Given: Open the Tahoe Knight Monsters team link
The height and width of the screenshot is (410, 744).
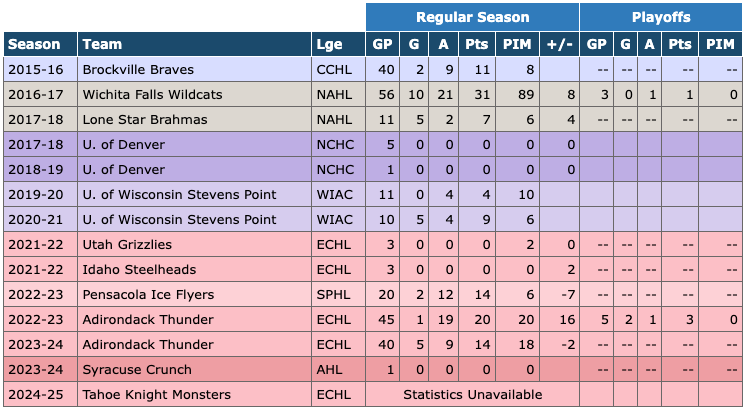Looking at the screenshot, I should (x=156, y=395).
